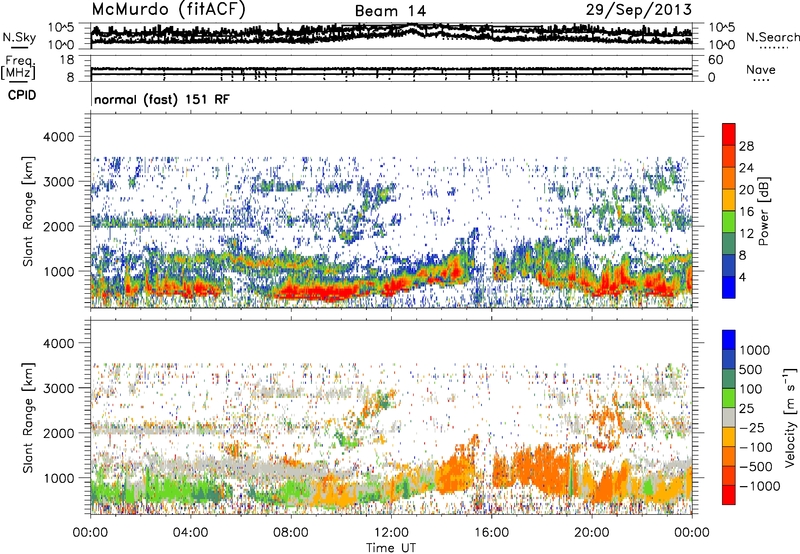
Task: Click the '04:00' time axis tick
Action: [x=190, y=533]
